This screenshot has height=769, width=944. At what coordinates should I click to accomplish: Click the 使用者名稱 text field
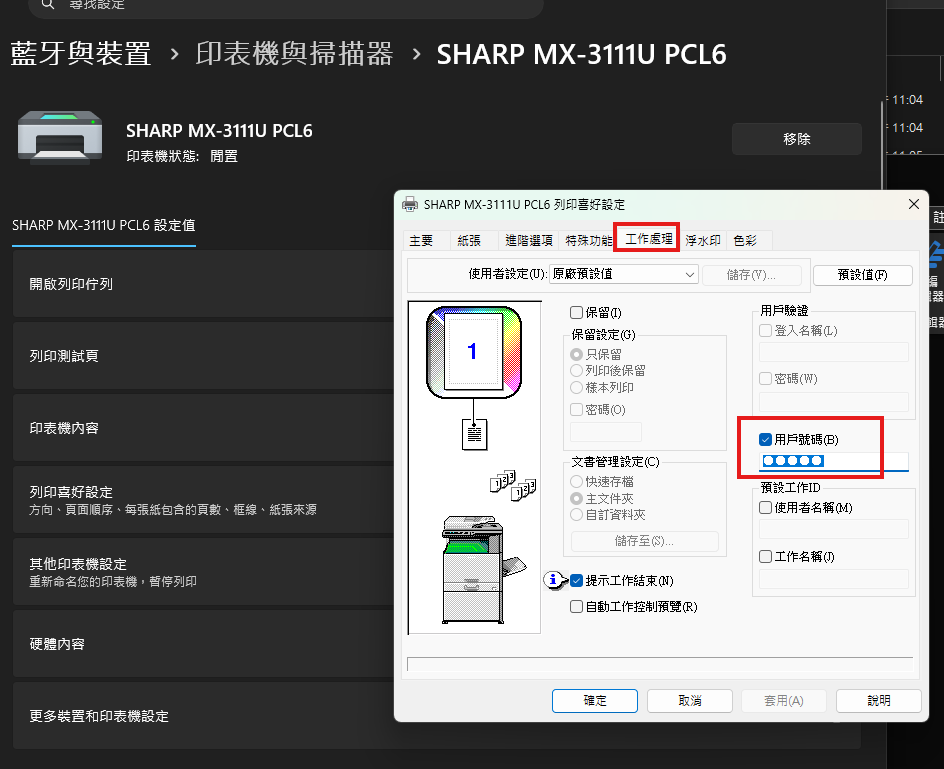click(834, 529)
